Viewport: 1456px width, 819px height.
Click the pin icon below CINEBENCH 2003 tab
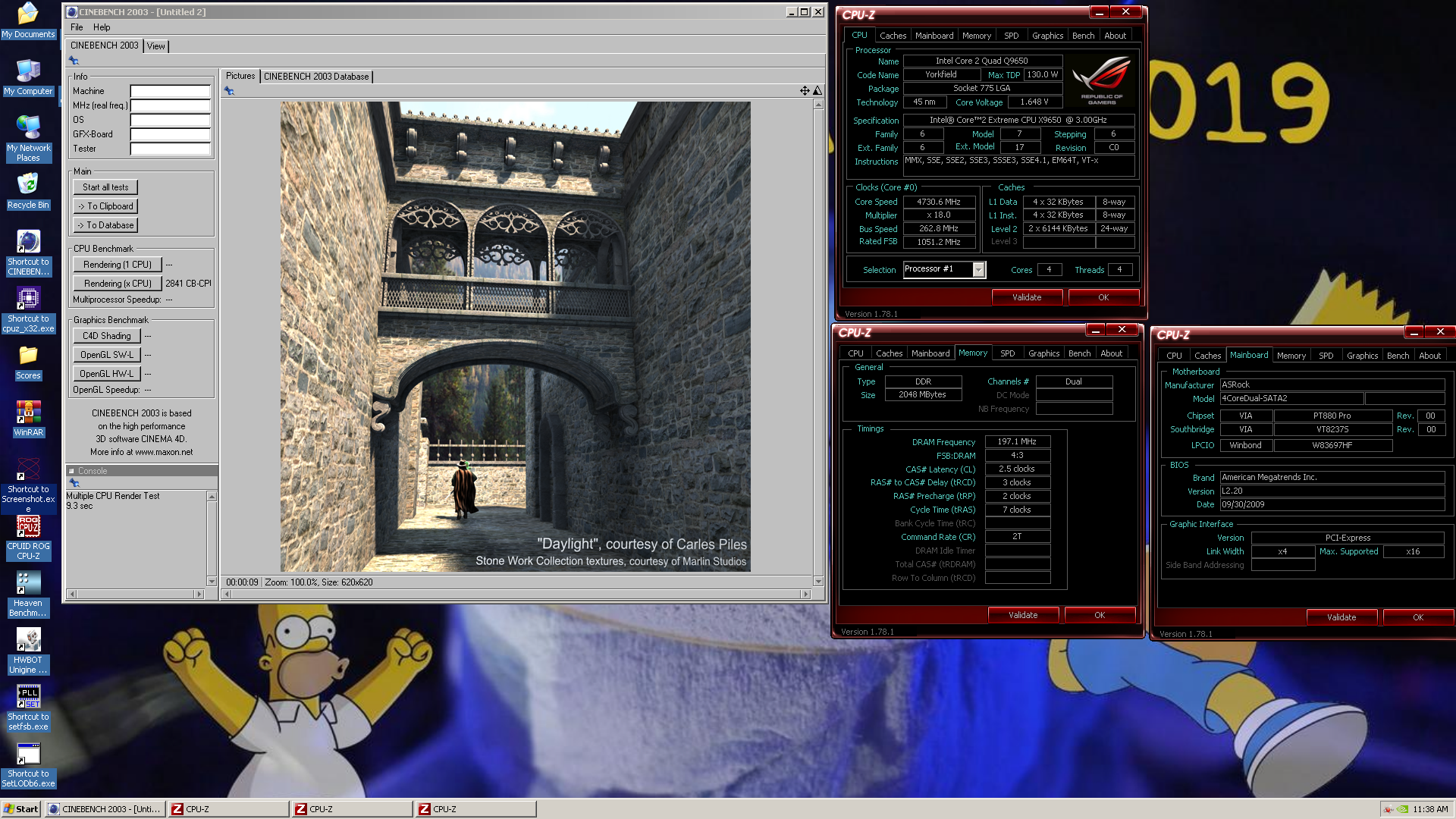click(x=74, y=61)
